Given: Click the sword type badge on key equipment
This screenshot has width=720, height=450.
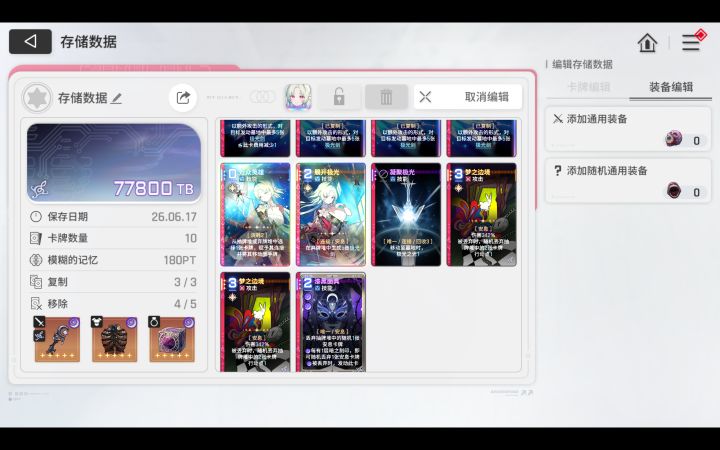Looking at the screenshot, I should point(39,322).
